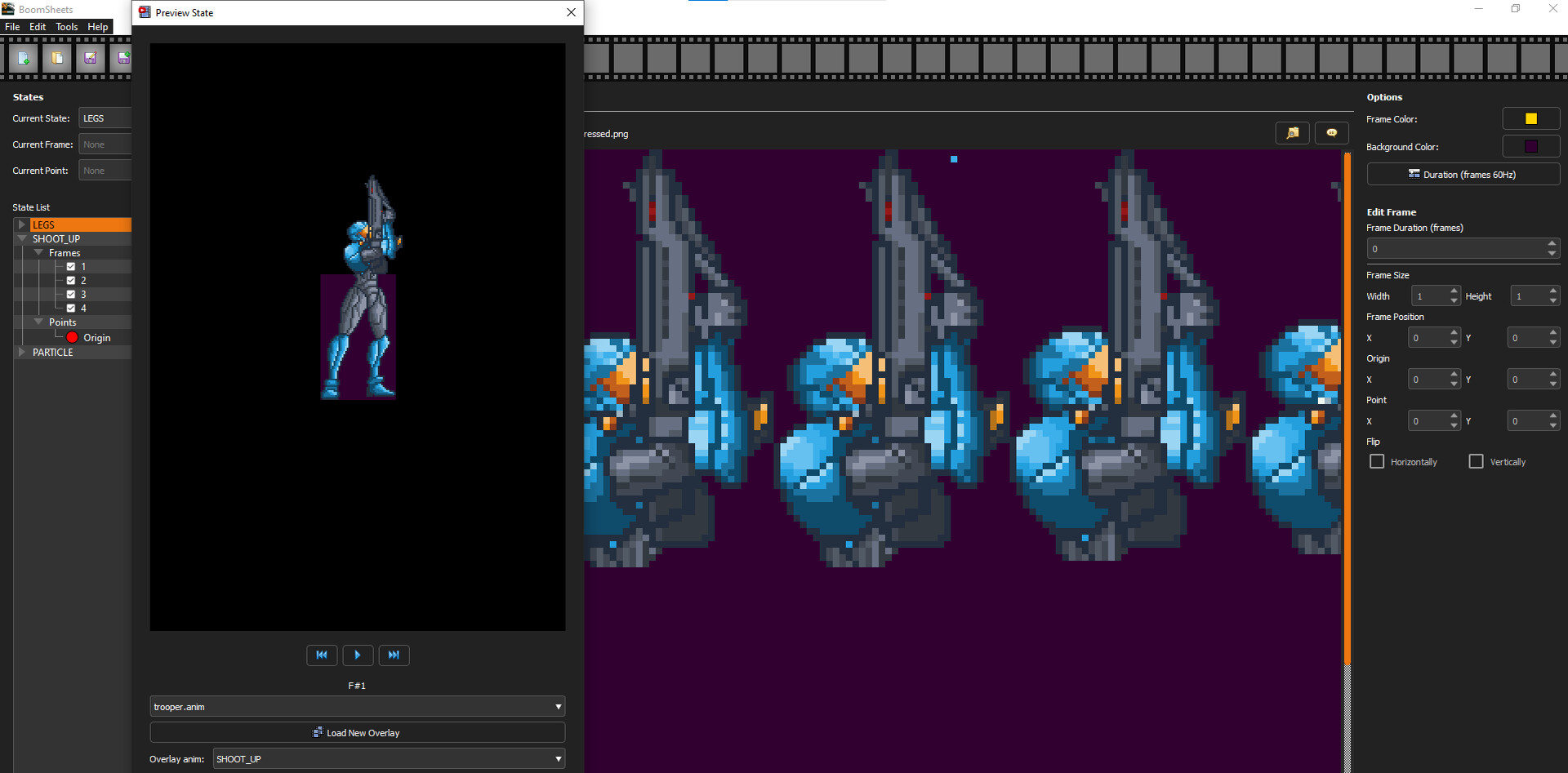Pick the yellow Frame Color swatch
1568x773 pixels.
pyautogui.click(x=1531, y=118)
